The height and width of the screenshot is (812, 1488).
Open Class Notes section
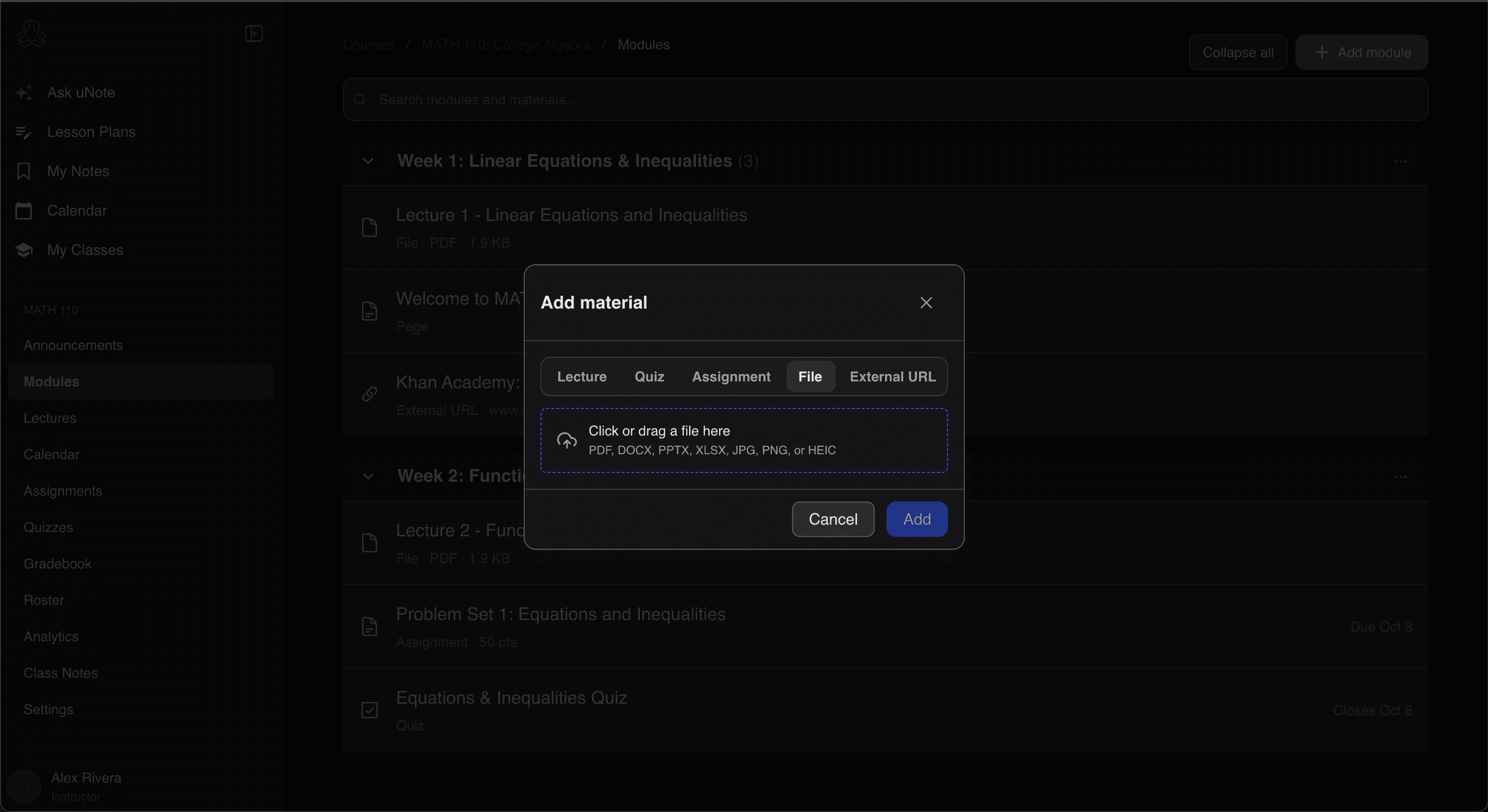click(61, 673)
